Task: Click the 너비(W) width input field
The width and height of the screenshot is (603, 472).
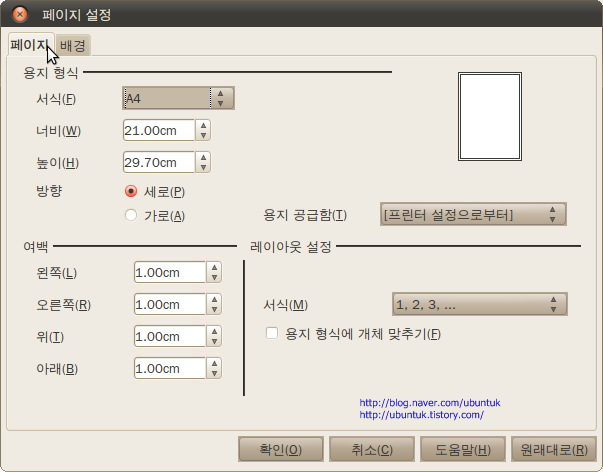Action: click(x=158, y=130)
